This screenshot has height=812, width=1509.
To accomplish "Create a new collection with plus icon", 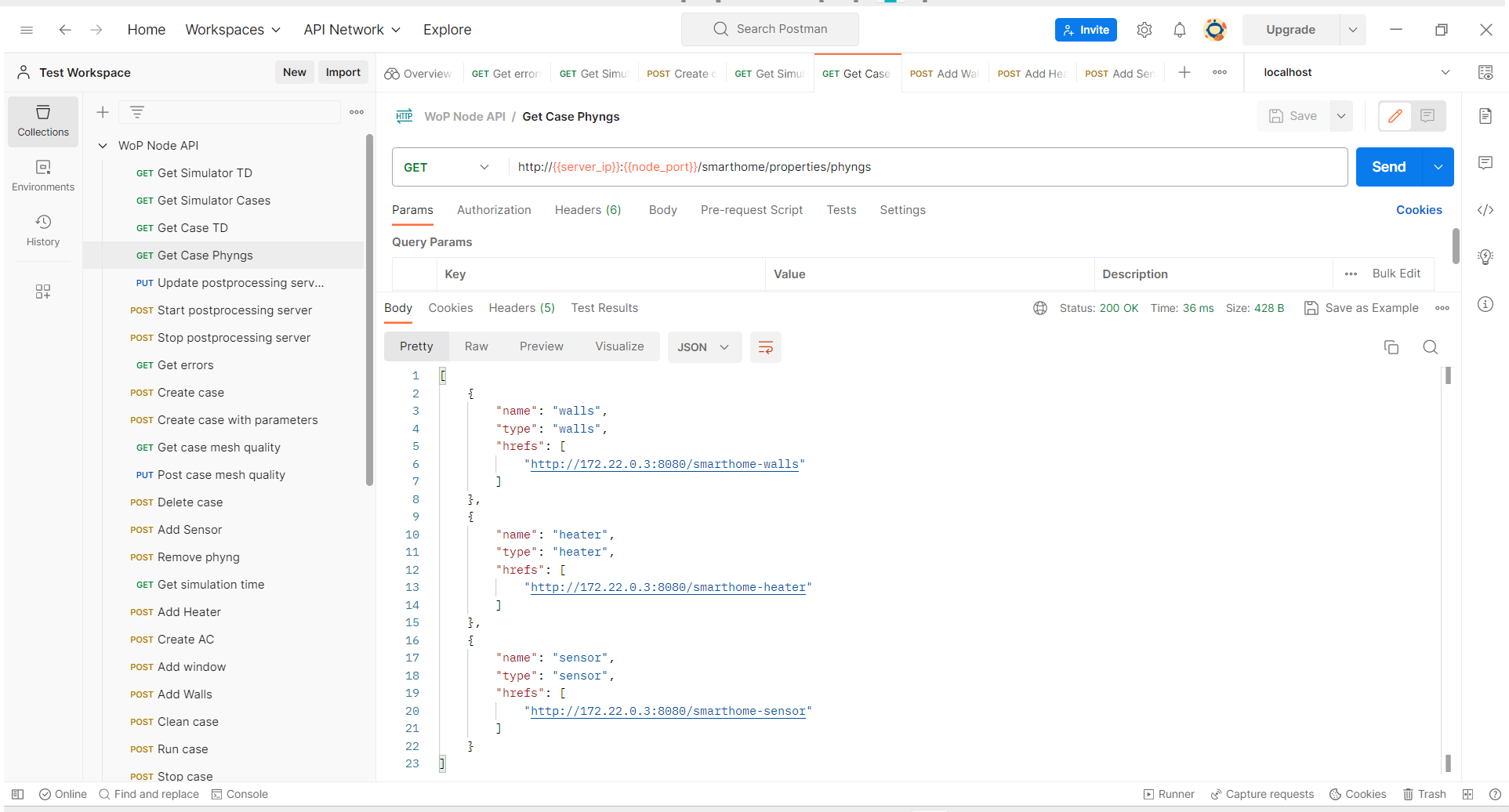I will [103, 112].
